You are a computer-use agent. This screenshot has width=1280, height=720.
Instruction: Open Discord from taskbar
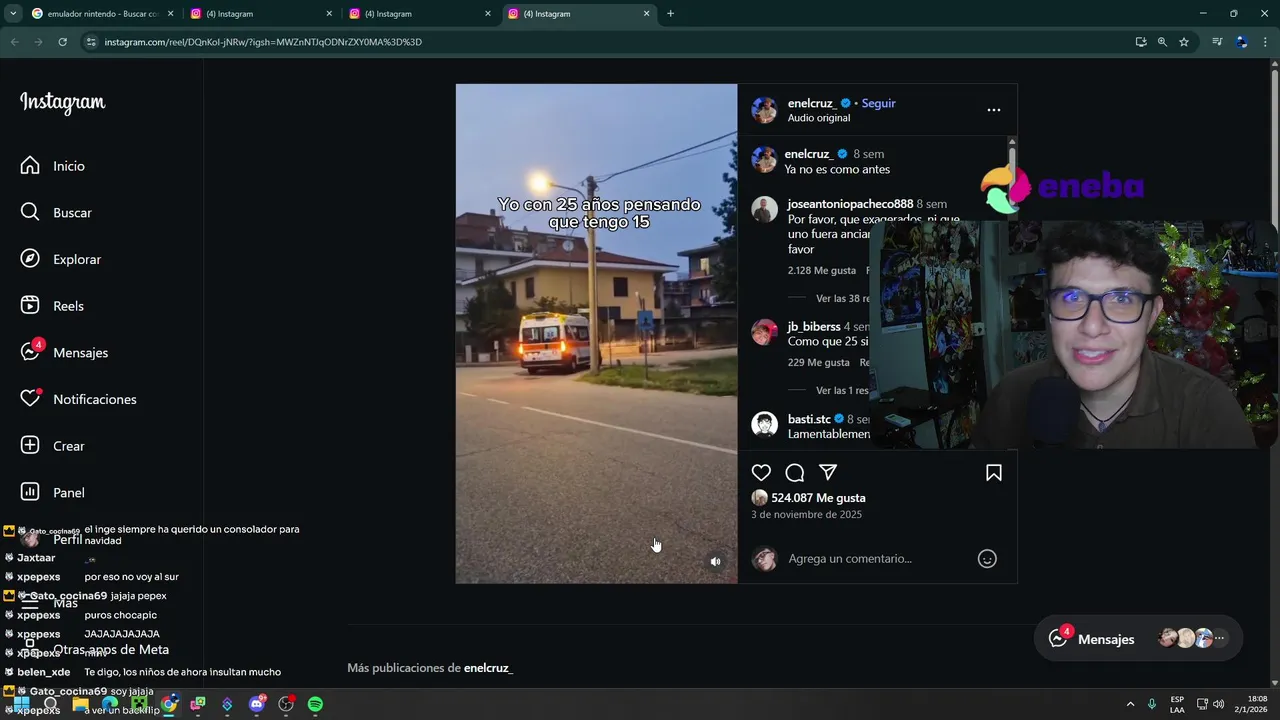pos(257,704)
